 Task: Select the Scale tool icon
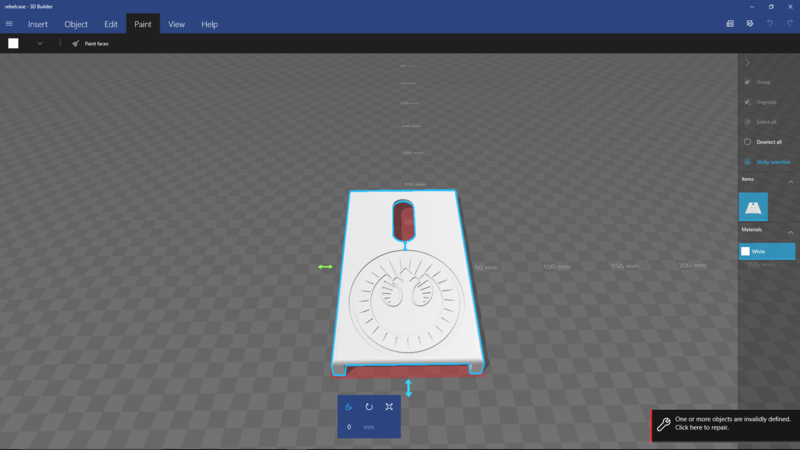point(389,407)
